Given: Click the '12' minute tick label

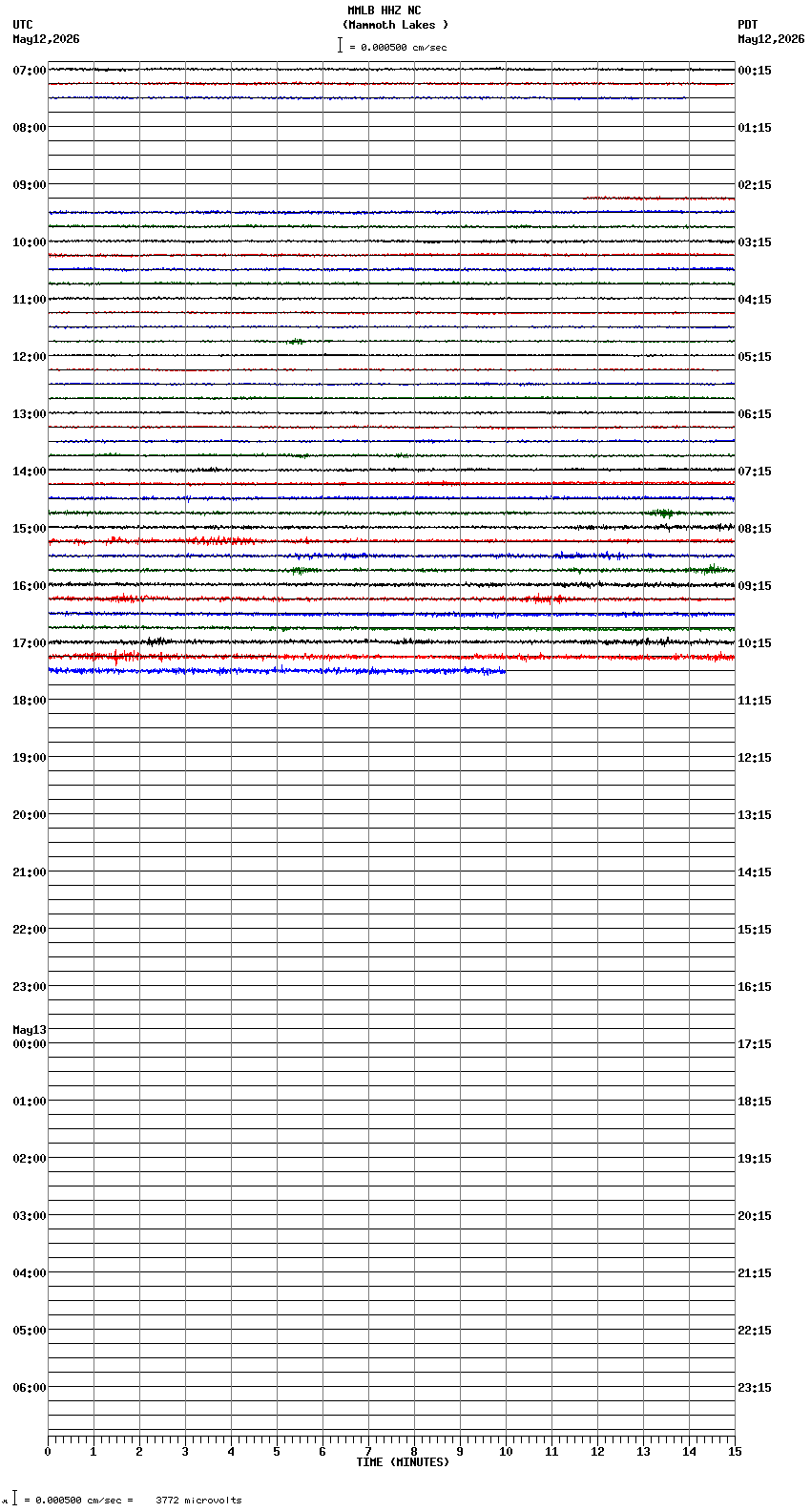Looking at the screenshot, I should pyautogui.click(x=597, y=1452).
